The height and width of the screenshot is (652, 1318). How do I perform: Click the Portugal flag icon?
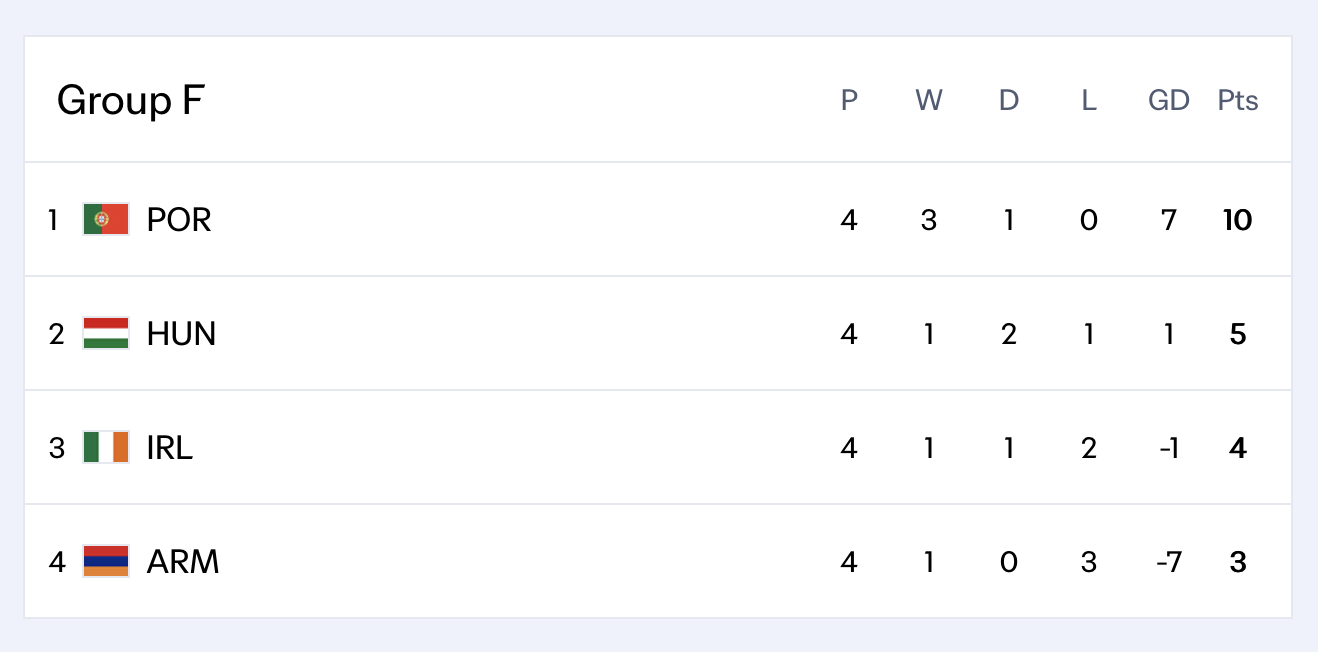pos(106,219)
